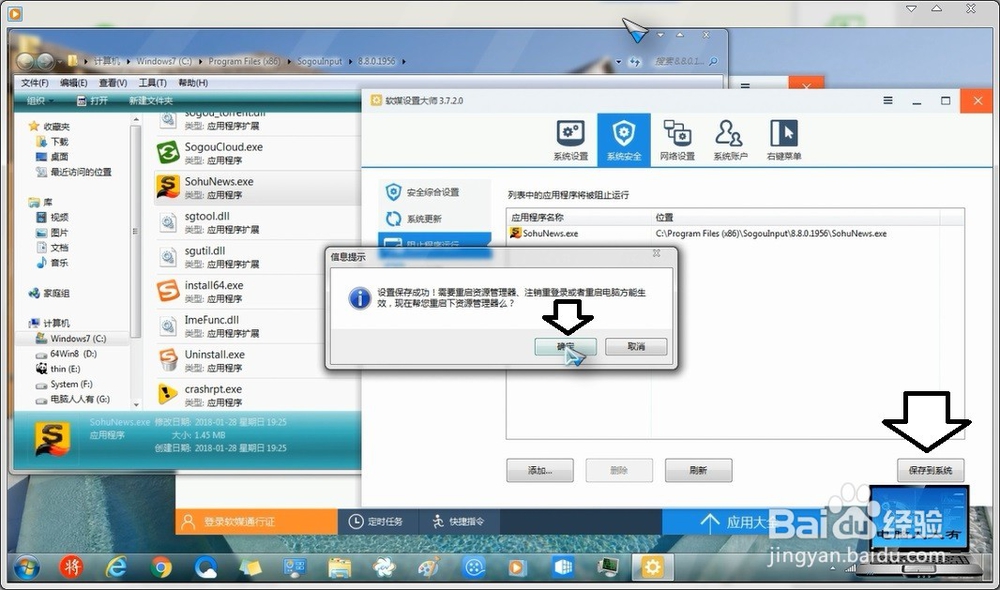Click the Explorer back navigation arrow
Screen dimensions: 1000x590
point(26,61)
